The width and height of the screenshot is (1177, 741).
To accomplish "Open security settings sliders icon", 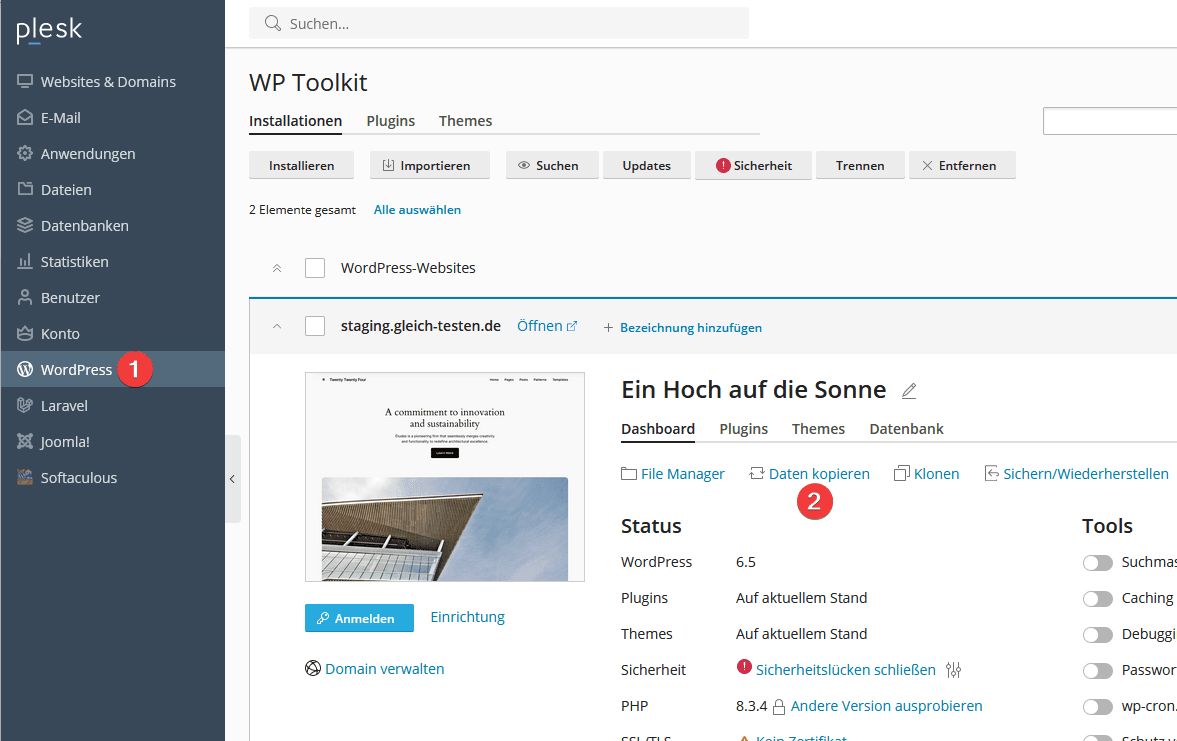I will pos(954,670).
